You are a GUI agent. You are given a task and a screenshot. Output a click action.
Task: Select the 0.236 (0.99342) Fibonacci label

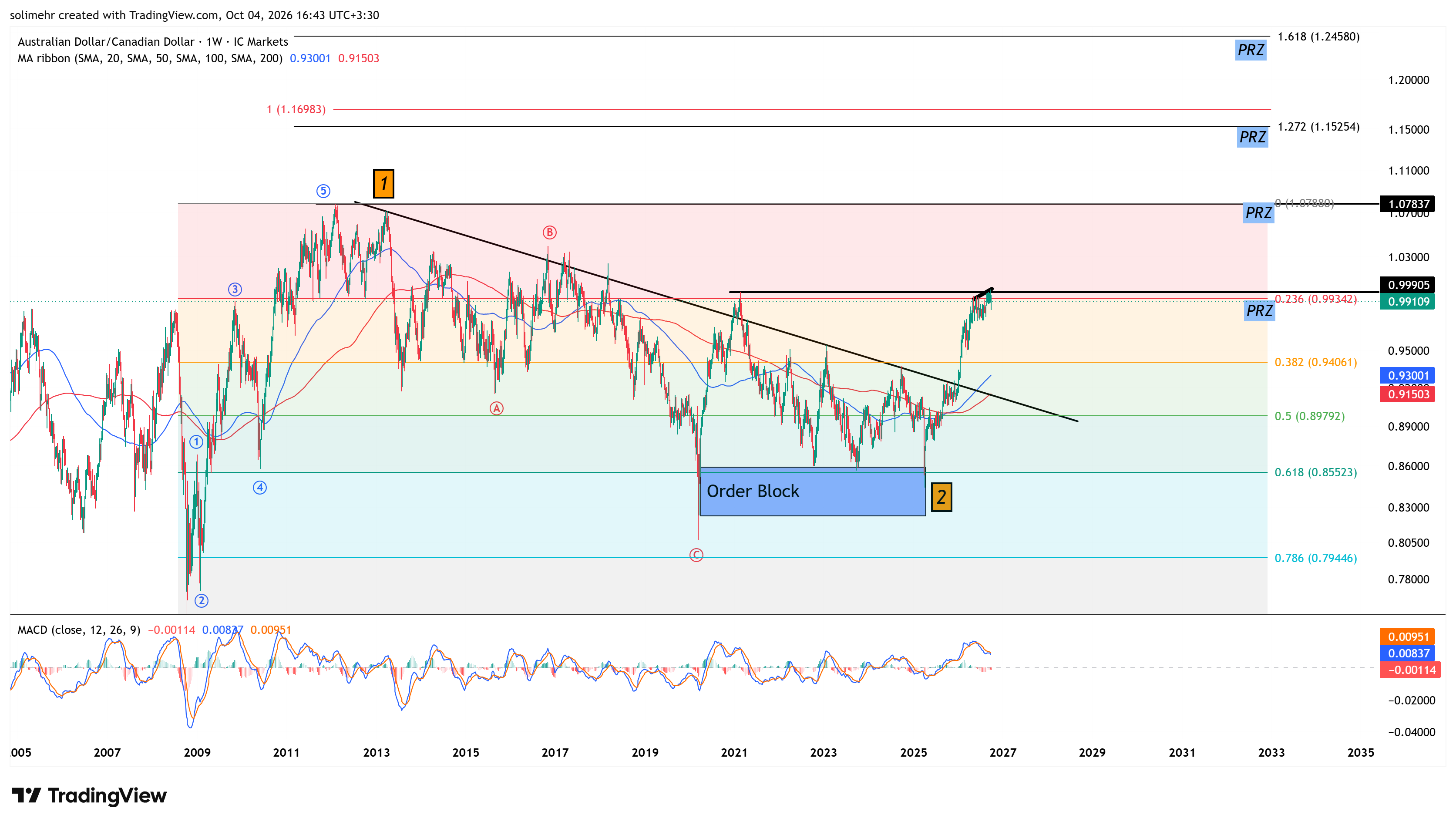click(x=1315, y=299)
